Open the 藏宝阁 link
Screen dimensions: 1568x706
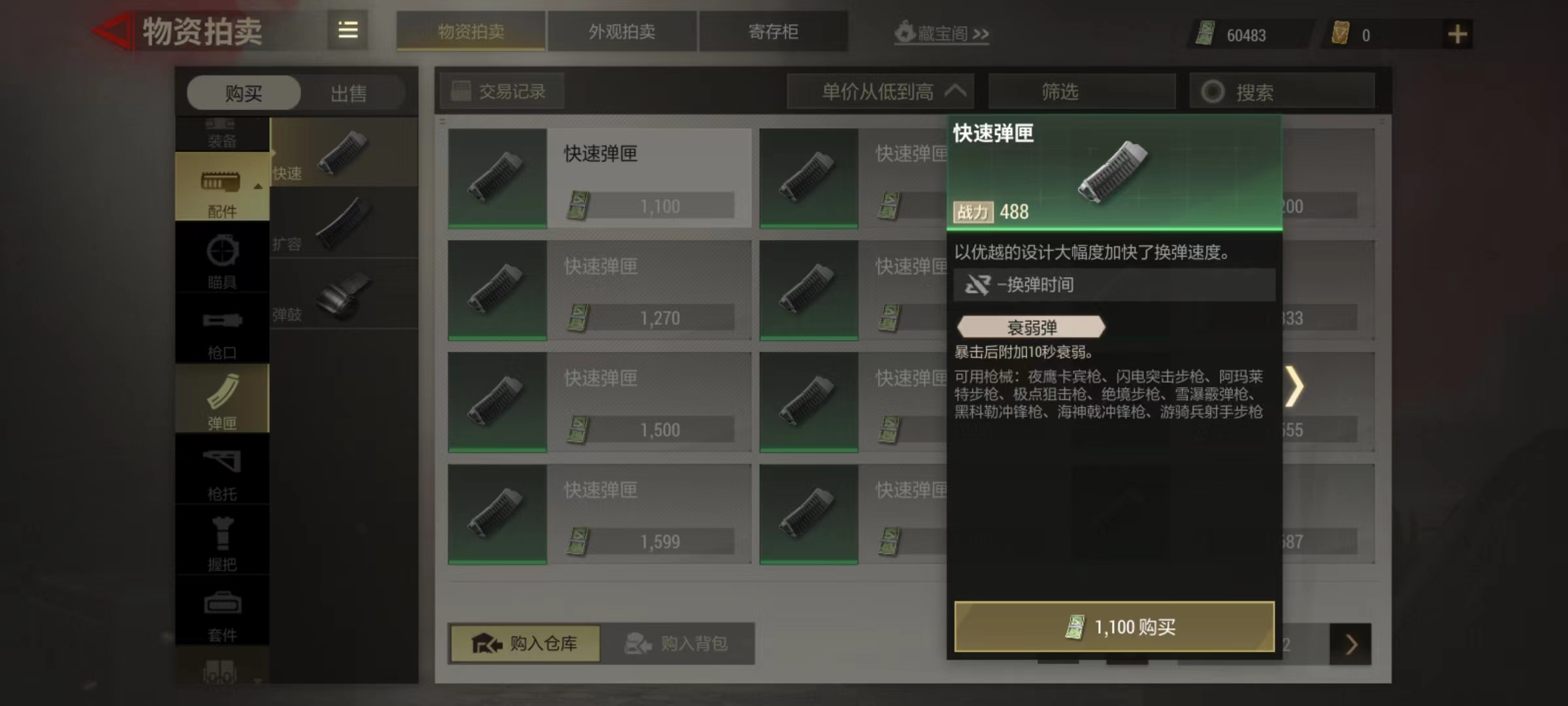point(941,33)
